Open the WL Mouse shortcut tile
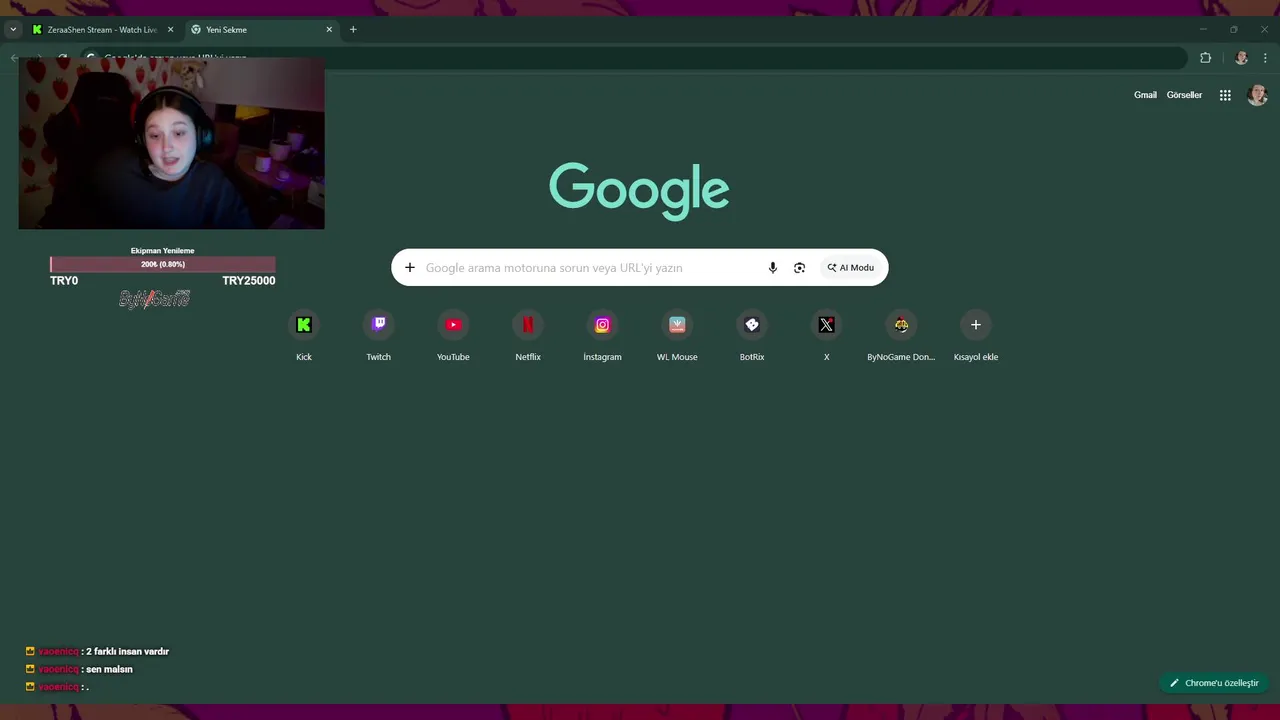 [677, 336]
